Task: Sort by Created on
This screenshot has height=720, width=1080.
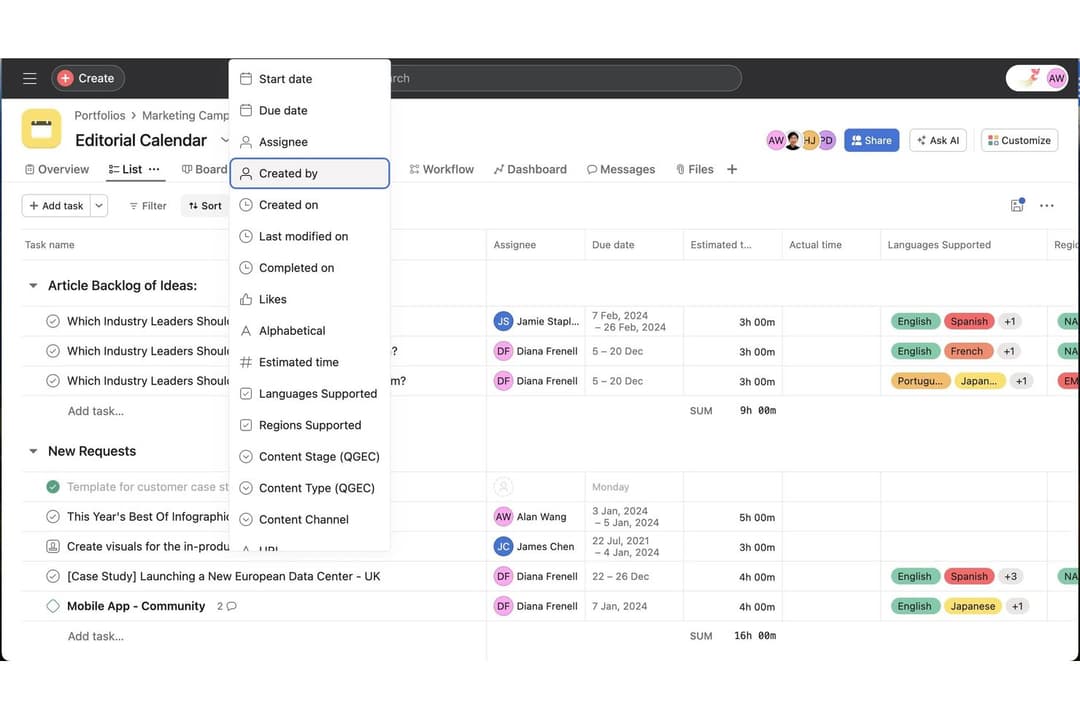Action: [310, 205]
